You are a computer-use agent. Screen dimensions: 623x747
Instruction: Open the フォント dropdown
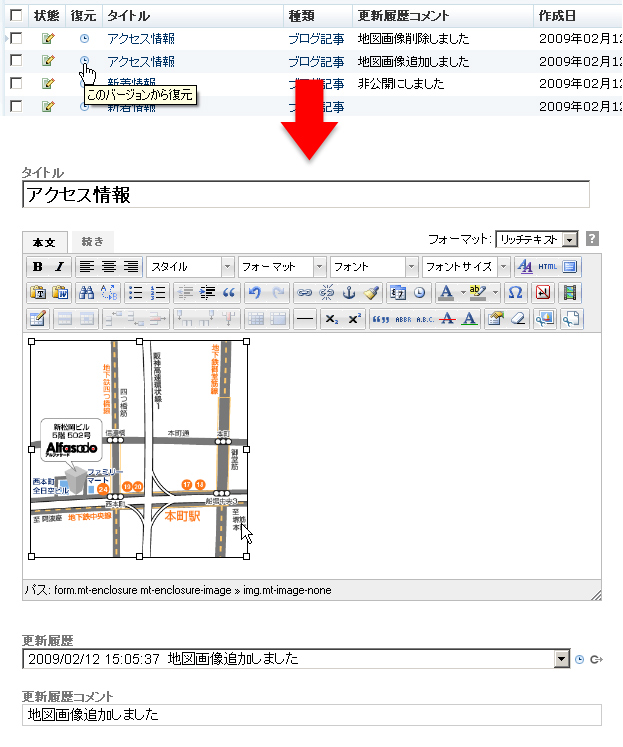tap(374, 267)
